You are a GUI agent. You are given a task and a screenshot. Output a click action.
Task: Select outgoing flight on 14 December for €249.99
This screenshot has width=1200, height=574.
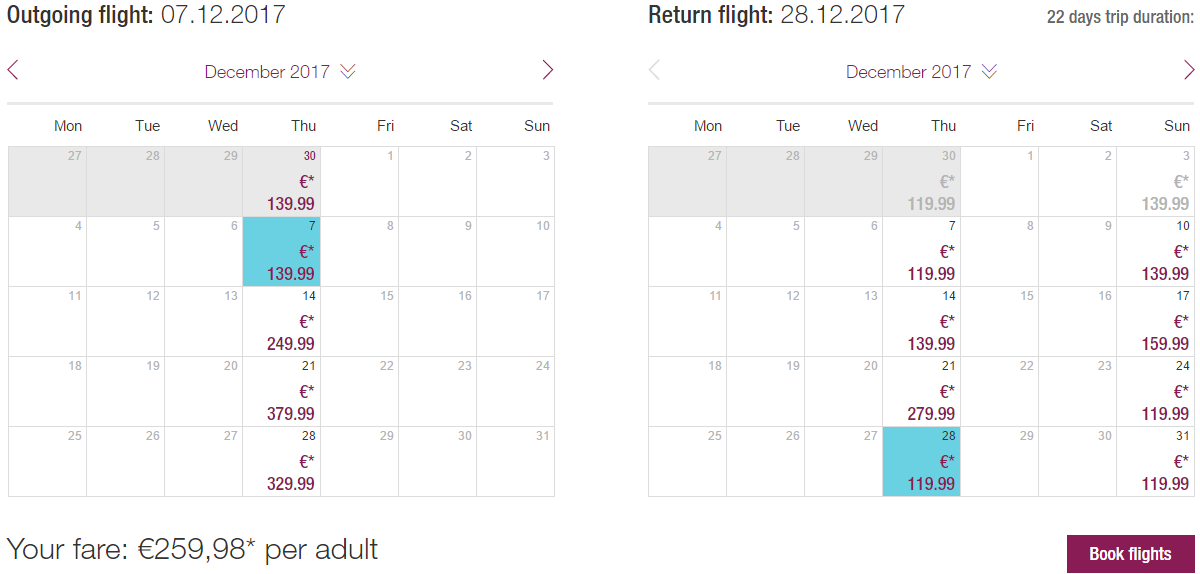tap(282, 322)
